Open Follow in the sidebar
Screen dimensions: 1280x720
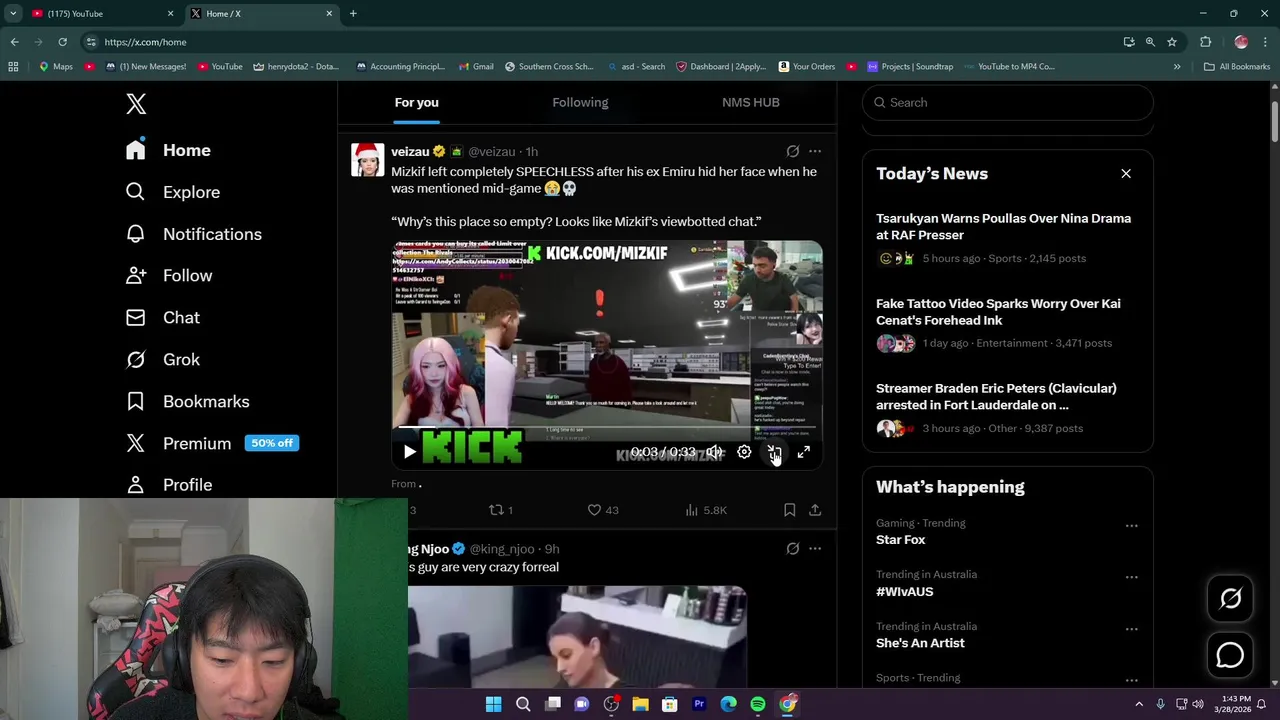pyautogui.click(x=169, y=276)
